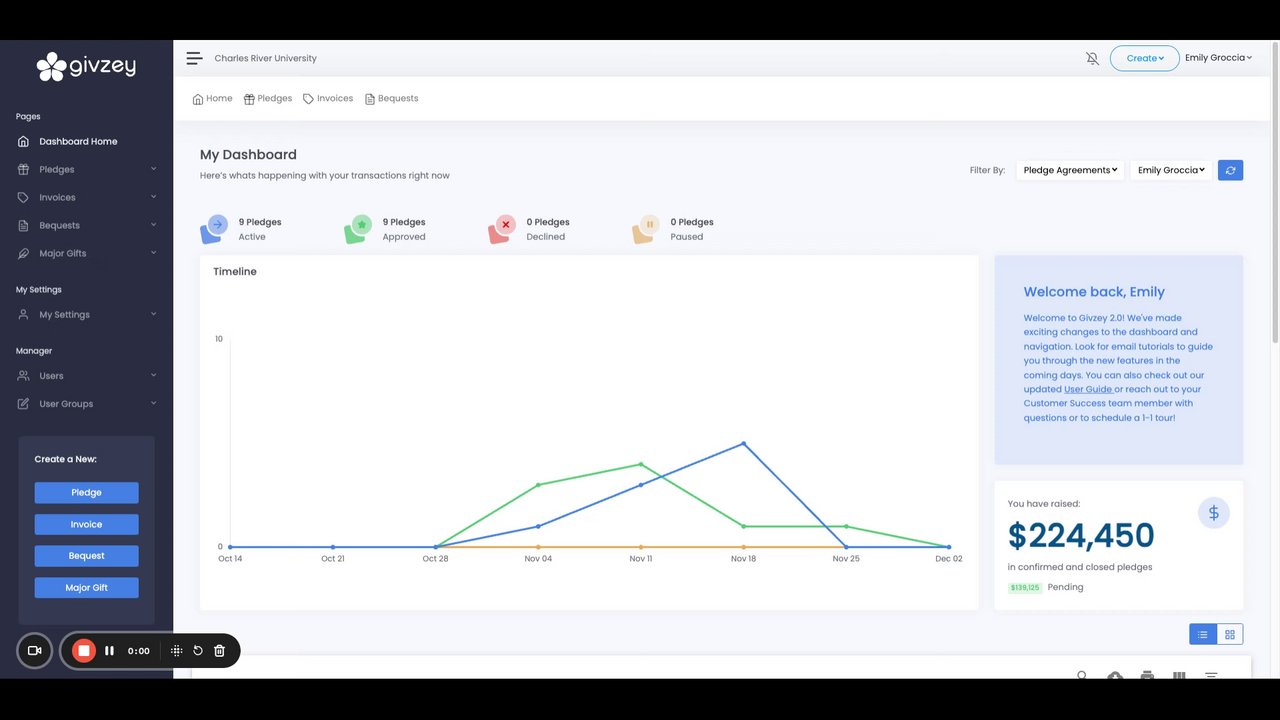The height and width of the screenshot is (720, 1280).
Task: Switch to list view layout
Action: [1202, 634]
